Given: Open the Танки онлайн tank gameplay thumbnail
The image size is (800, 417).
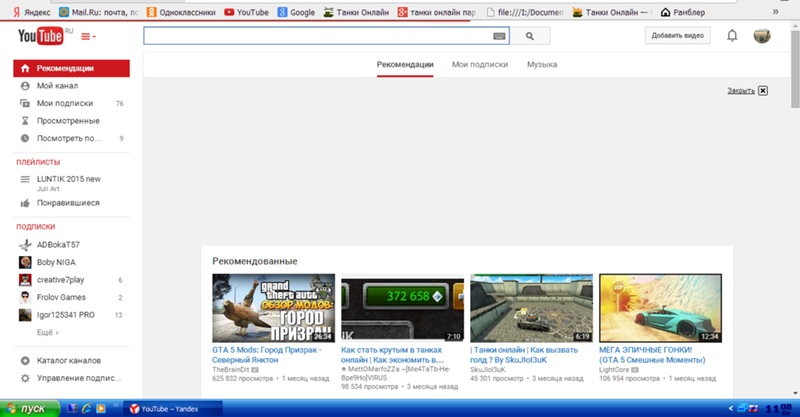Looking at the screenshot, I should point(532,308).
